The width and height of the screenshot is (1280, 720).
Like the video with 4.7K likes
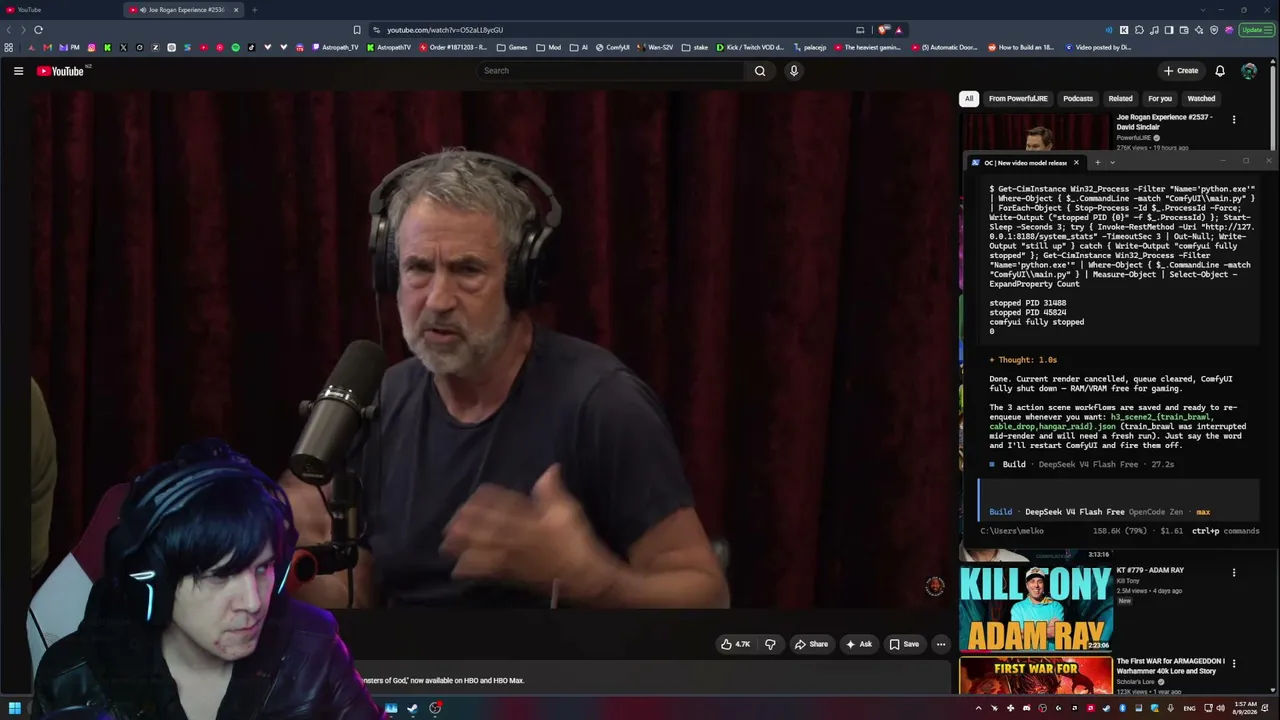coord(735,644)
